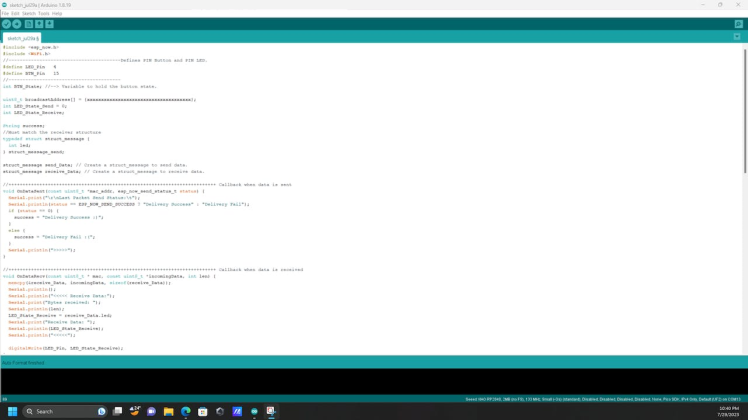Click the 'void OnDataRecv' function line
The image size is (748, 420).
tap(109, 276)
